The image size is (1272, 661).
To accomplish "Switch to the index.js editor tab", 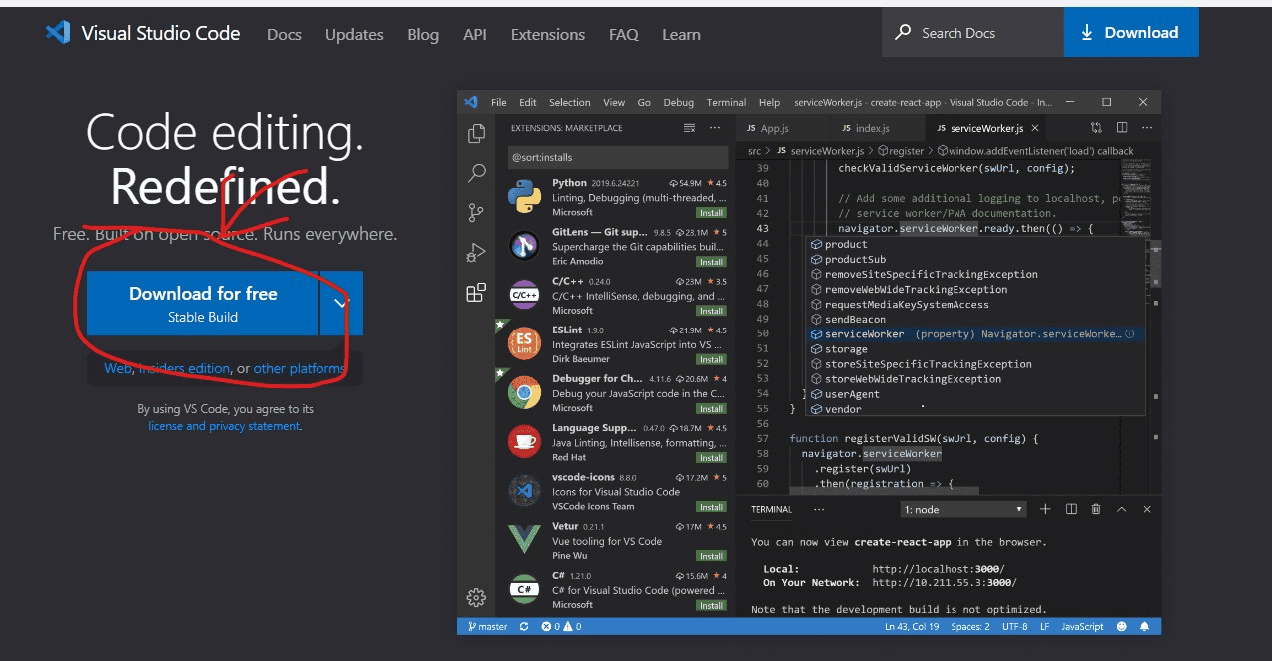I will tap(865, 128).
